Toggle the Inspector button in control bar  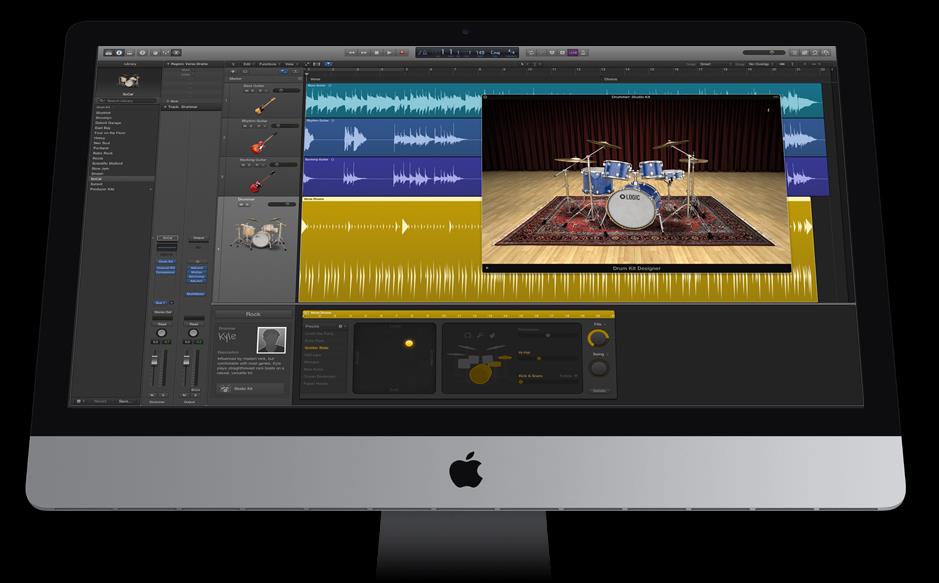pyautogui.click(x=119, y=53)
